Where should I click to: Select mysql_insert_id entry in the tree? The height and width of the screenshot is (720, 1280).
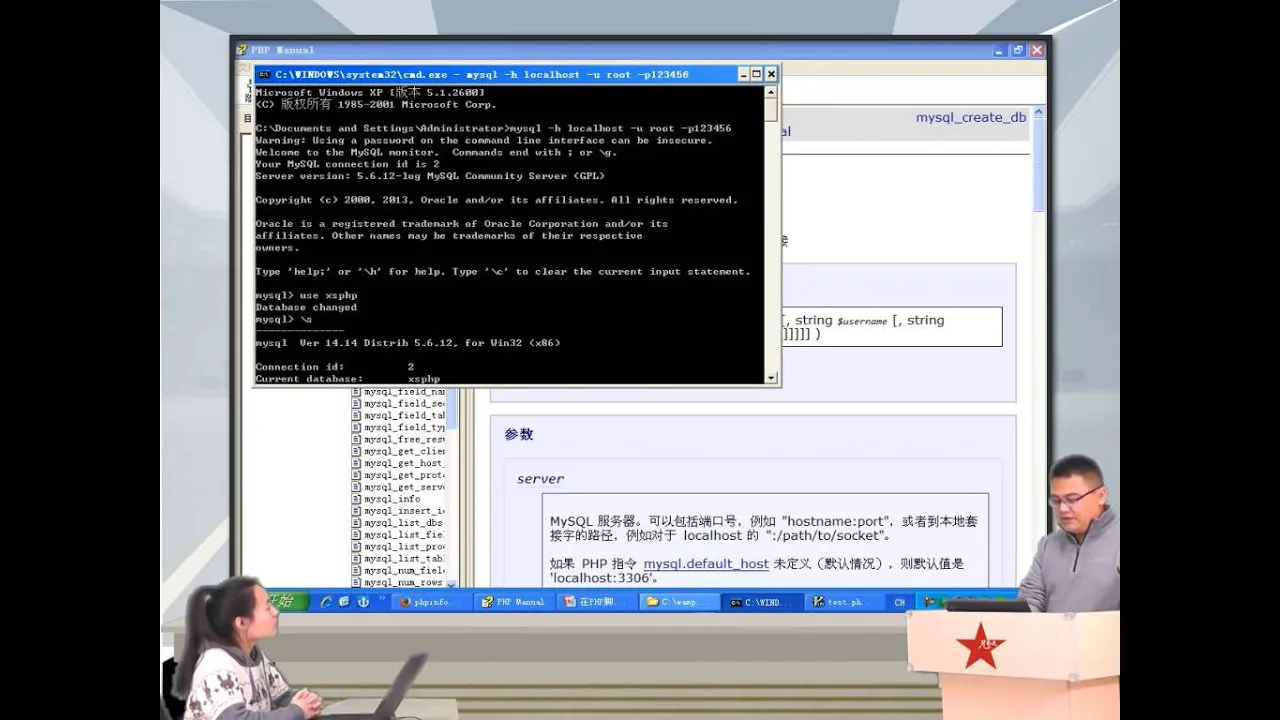[405, 511]
